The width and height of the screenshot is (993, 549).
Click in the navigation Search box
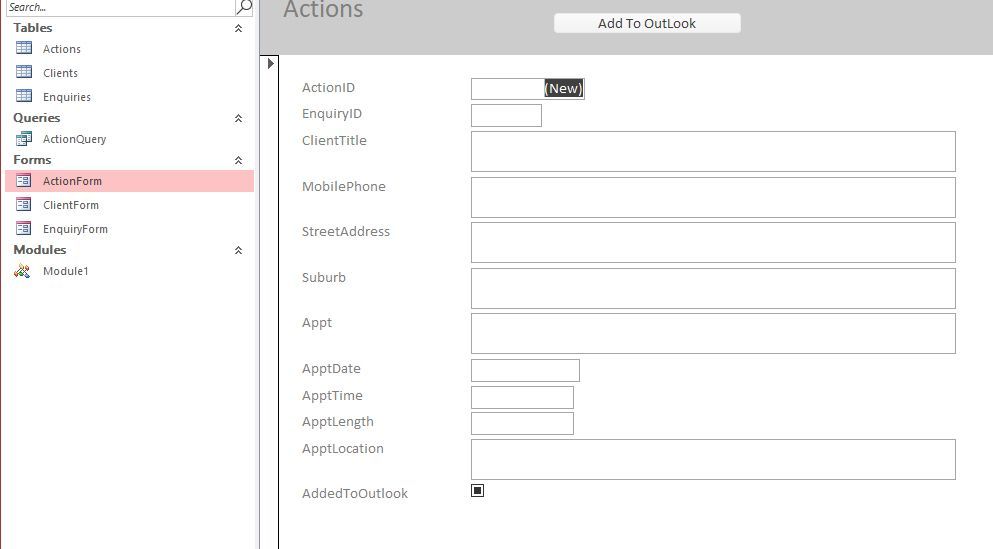118,7
